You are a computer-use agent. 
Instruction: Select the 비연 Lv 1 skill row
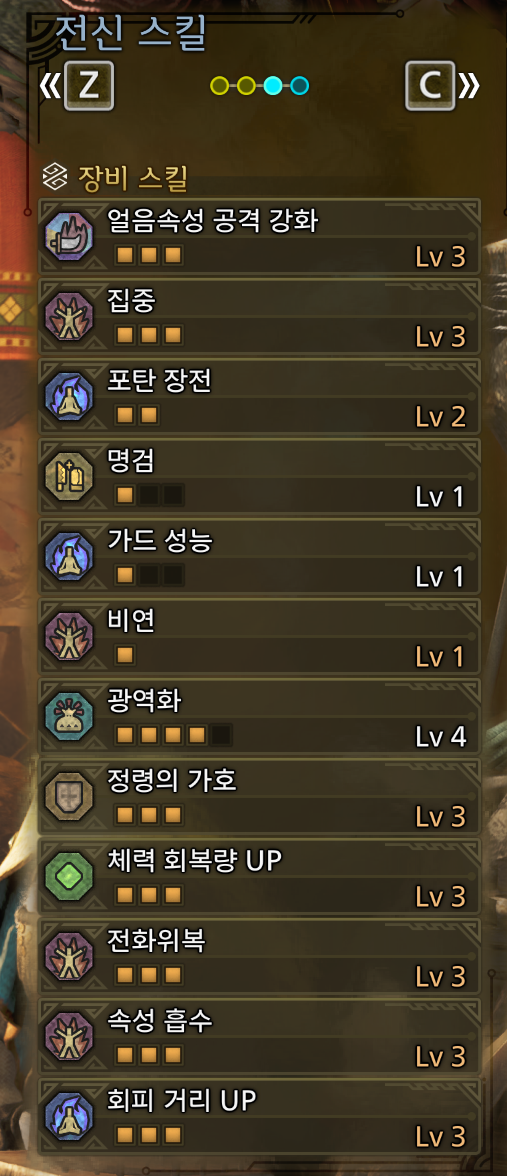pyautogui.click(x=259, y=638)
